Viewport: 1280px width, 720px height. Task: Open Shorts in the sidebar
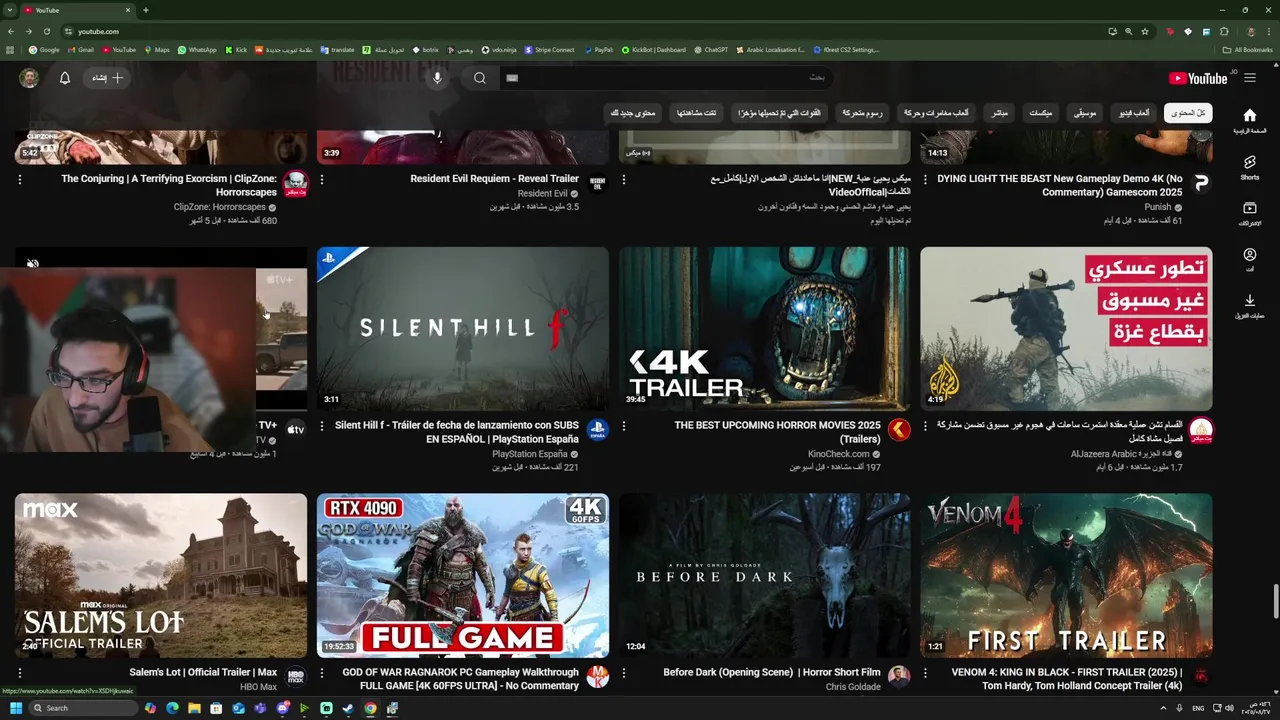coord(1250,167)
